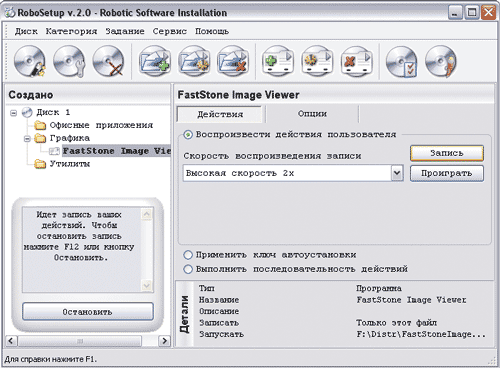Open the Диск menu

click(x=26, y=31)
